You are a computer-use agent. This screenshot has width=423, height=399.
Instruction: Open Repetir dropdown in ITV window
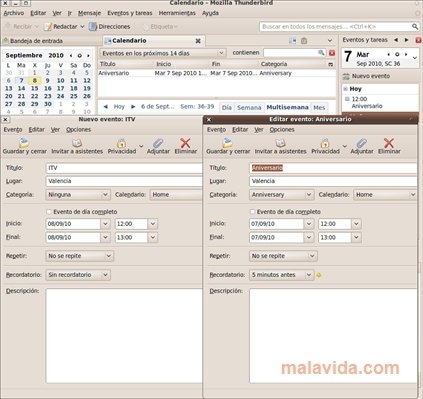click(x=79, y=256)
